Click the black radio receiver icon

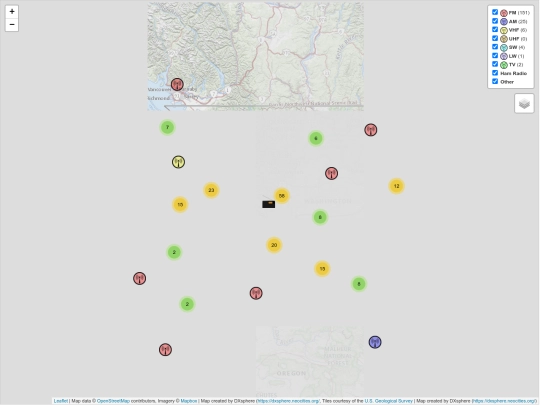[269, 204]
